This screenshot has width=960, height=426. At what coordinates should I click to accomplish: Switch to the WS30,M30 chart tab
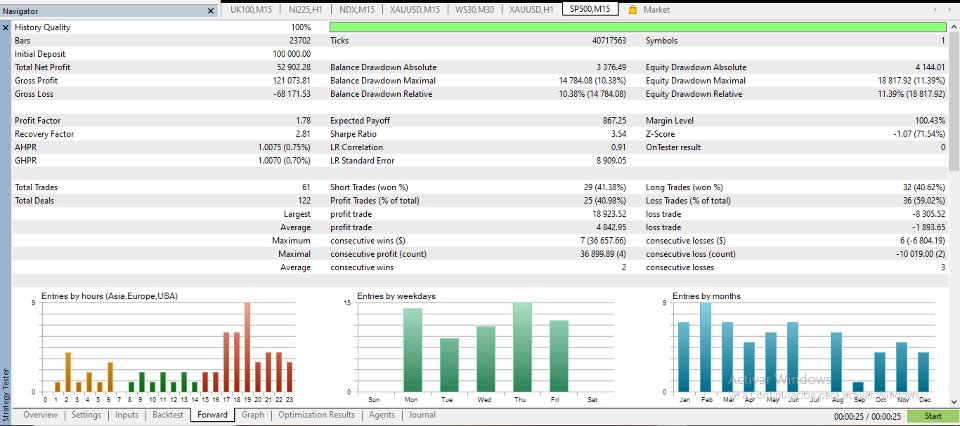pos(475,10)
